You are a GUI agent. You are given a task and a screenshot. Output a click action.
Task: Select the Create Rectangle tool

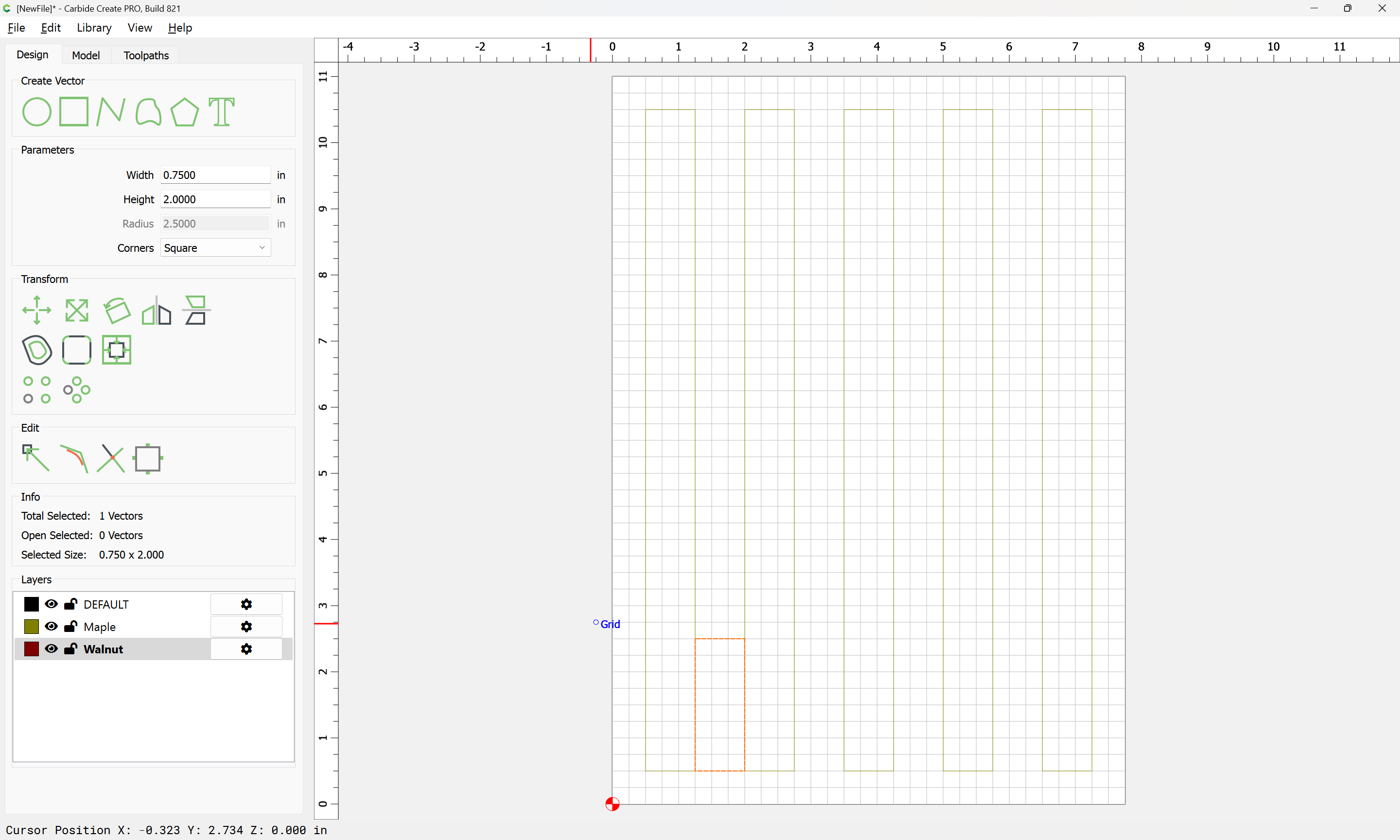click(x=74, y=111)
